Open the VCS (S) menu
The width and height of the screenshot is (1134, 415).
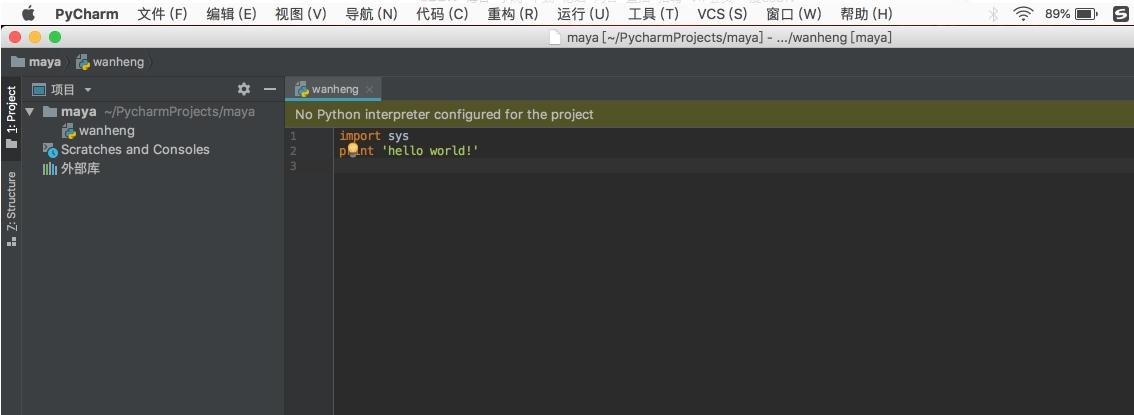(x=722, y=14)
